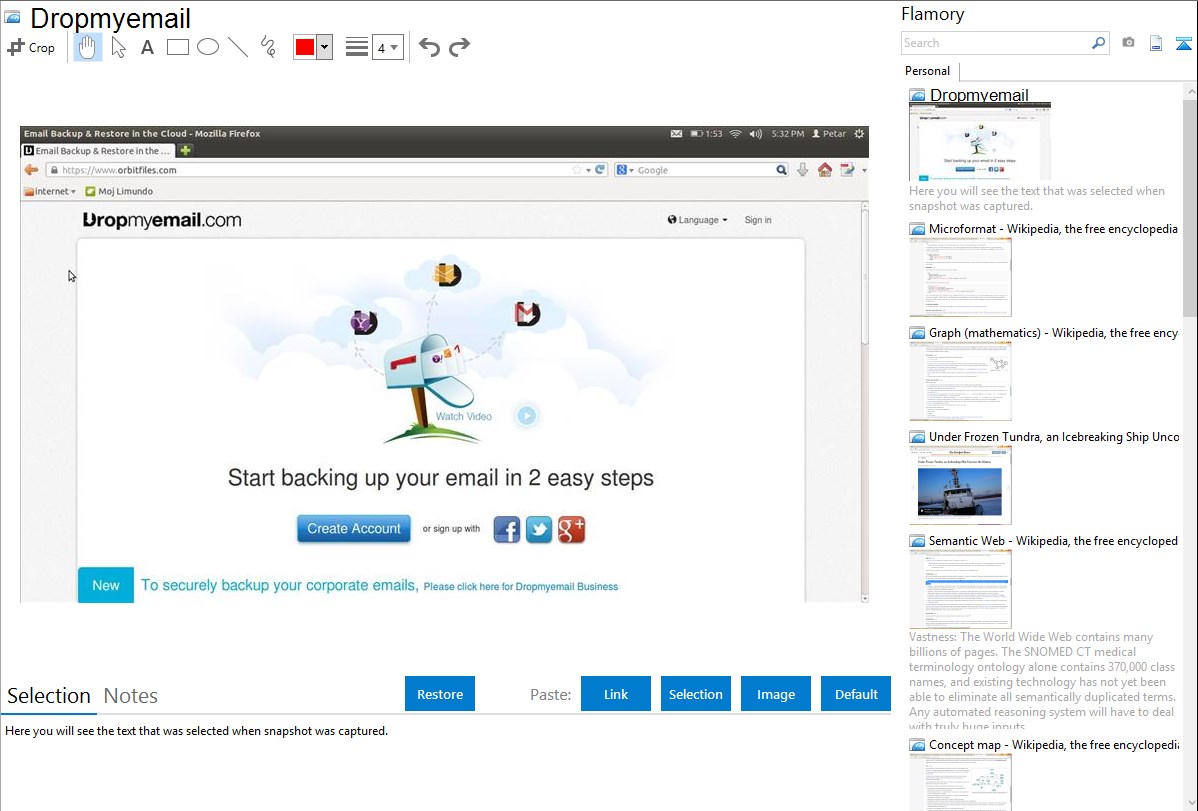Viewport: 1198px width, 811px height.
Task: Click the Ubuntu wifi indicator
Action: click(x=735, y=134)
